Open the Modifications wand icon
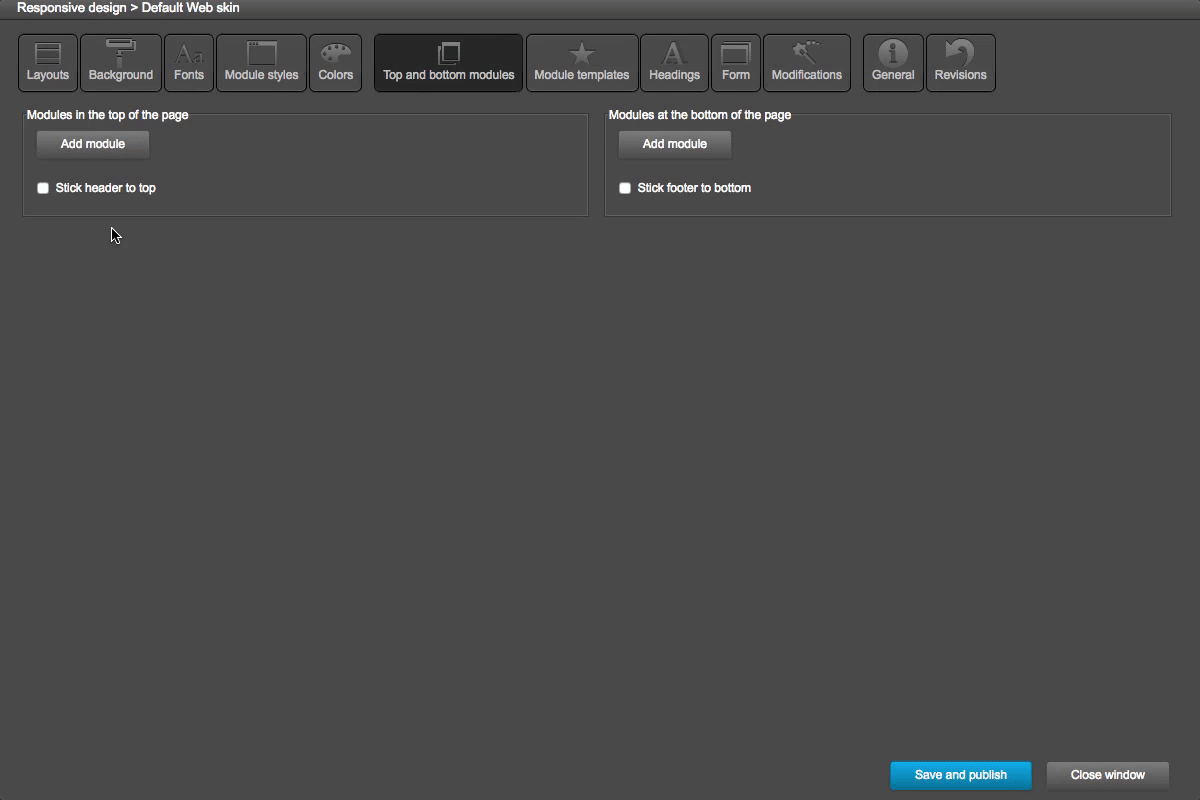 [x=806, y=62]
